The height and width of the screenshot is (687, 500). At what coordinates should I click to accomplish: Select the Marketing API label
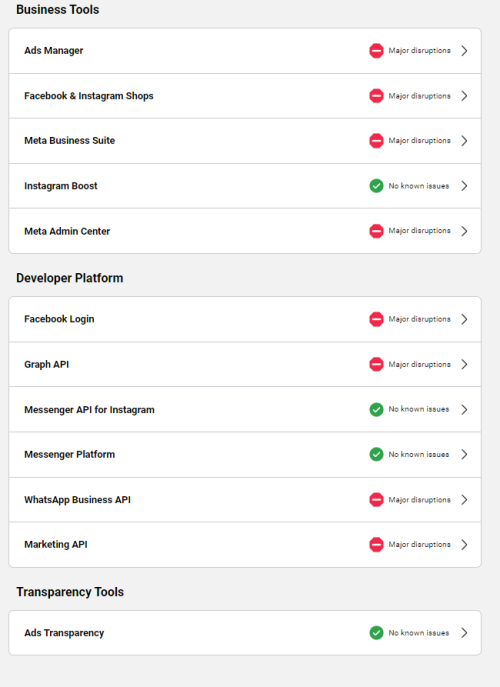tap(56, 545)
